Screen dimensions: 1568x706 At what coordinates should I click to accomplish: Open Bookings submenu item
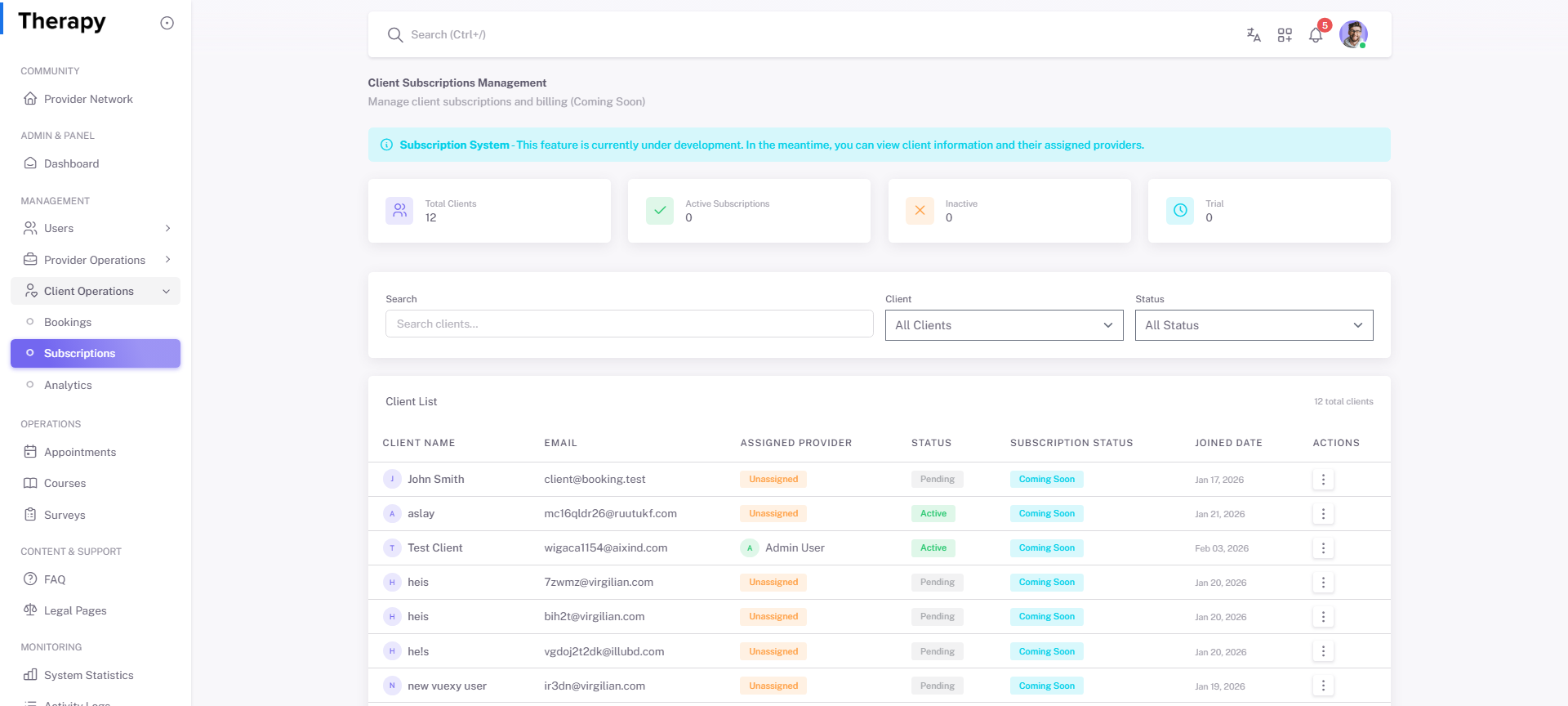96,322
